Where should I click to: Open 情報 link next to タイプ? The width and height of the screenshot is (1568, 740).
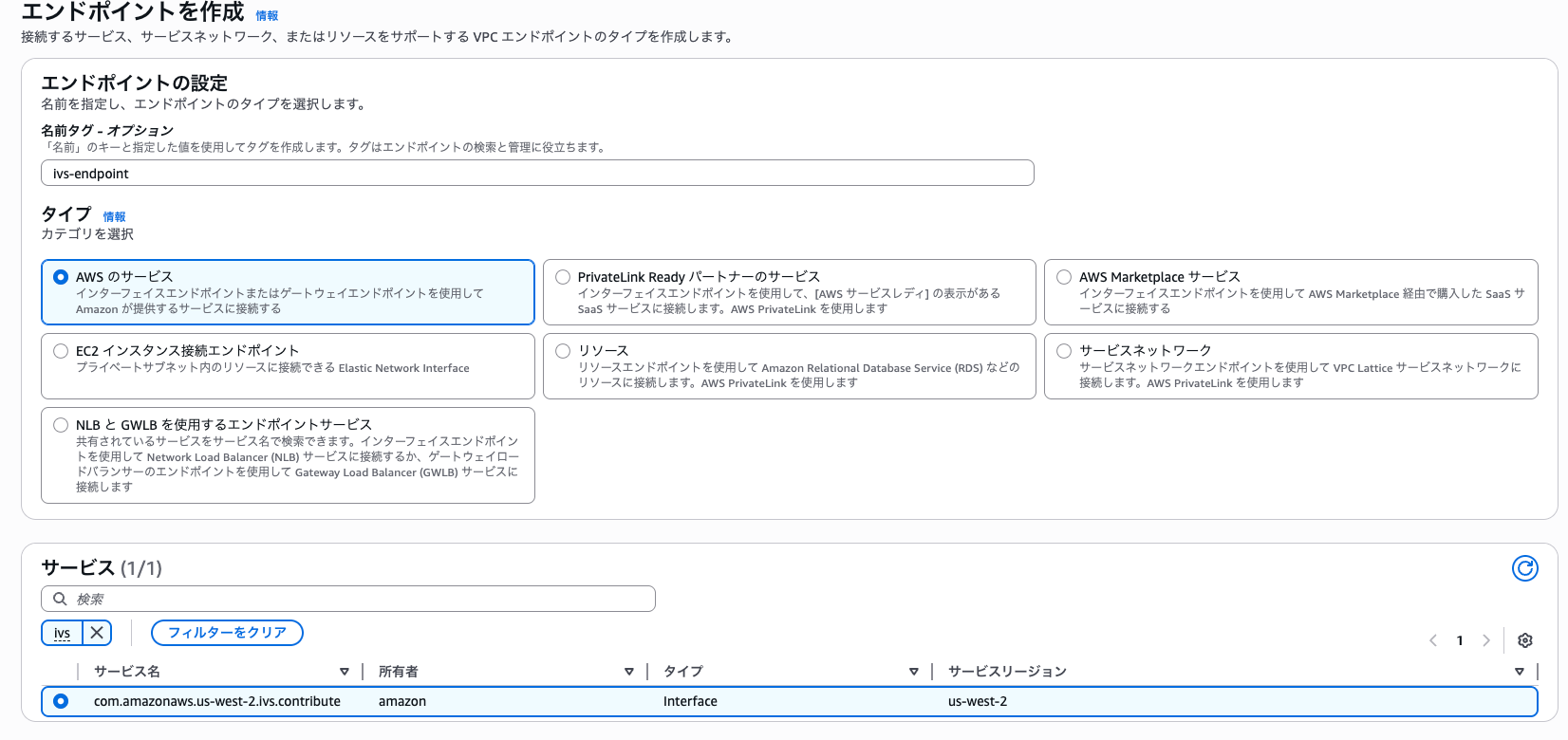(x=114, y=217)
